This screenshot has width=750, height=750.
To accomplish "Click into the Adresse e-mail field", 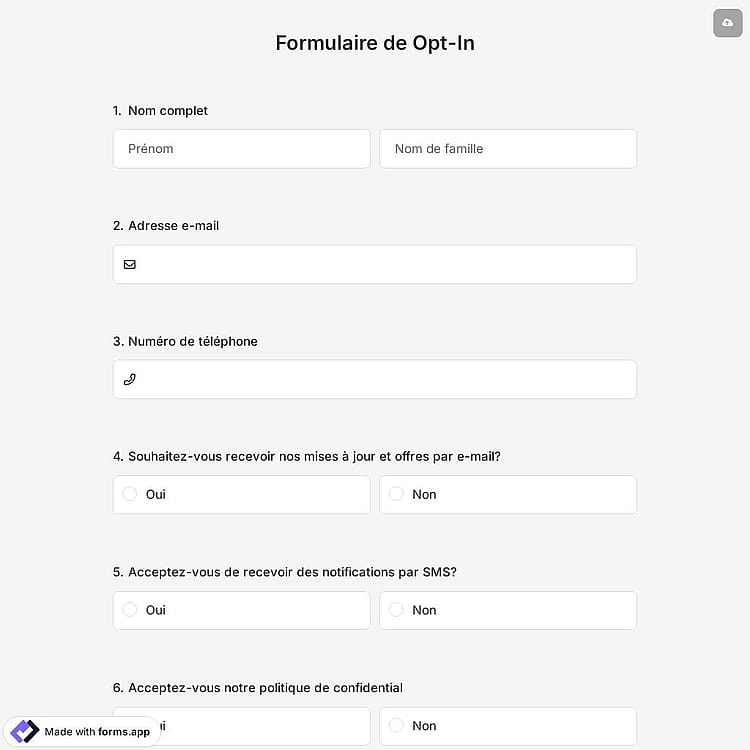I will pos(375,265).
